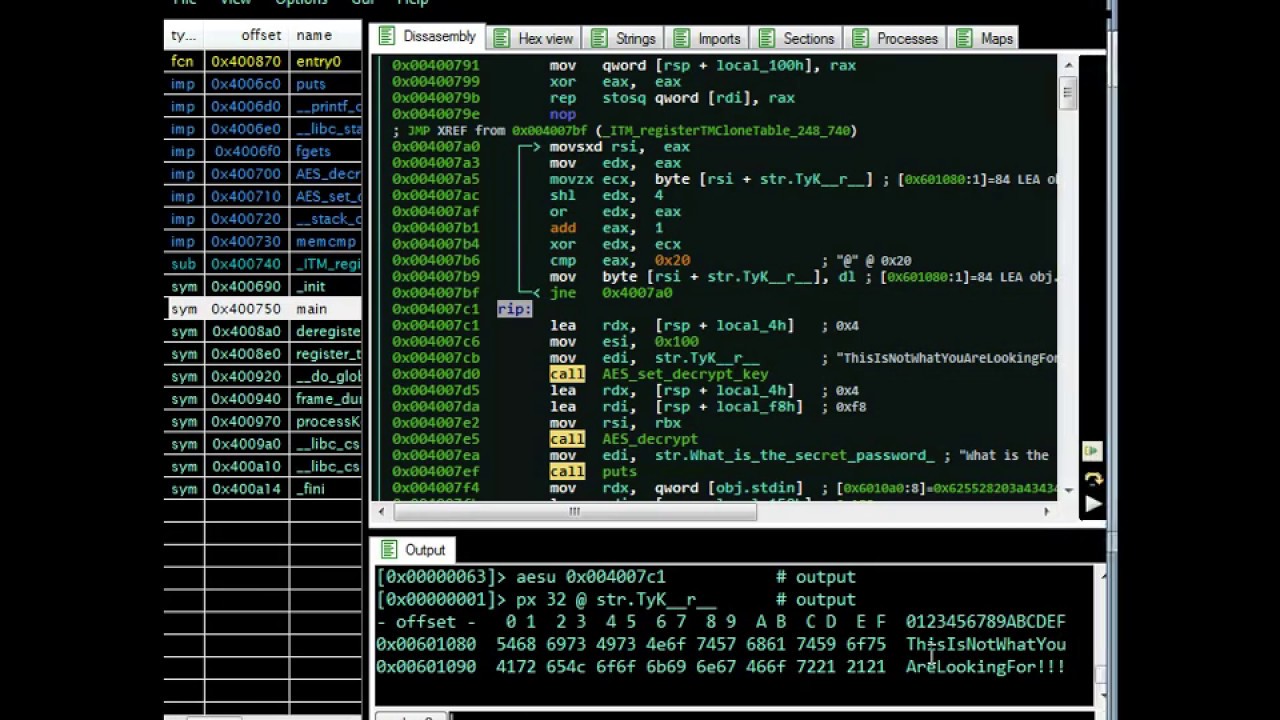Click the disassembly horizontal scrollbar right arrow

(x=1047, y=512)
